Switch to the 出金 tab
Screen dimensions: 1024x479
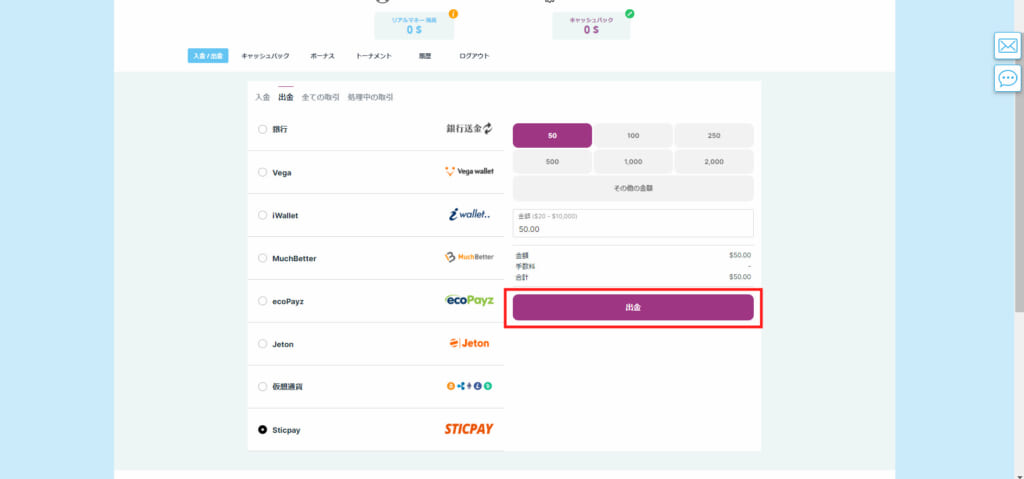coord(285,97)
